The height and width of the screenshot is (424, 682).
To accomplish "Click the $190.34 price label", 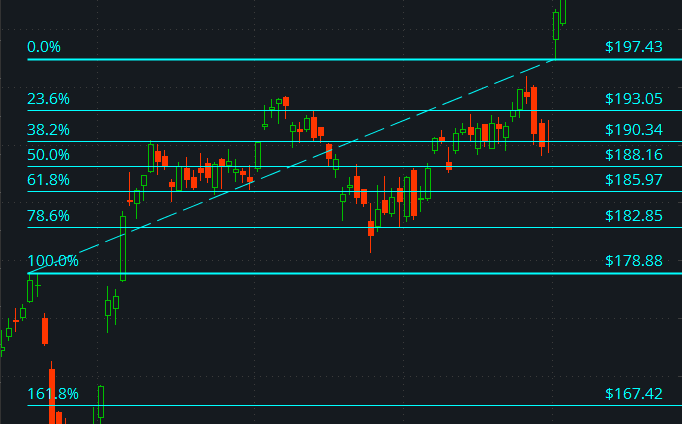I will 634,130.
